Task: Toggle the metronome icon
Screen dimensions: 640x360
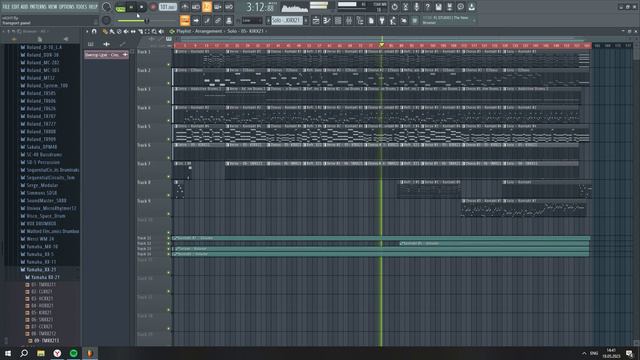Action: (185, 7)
